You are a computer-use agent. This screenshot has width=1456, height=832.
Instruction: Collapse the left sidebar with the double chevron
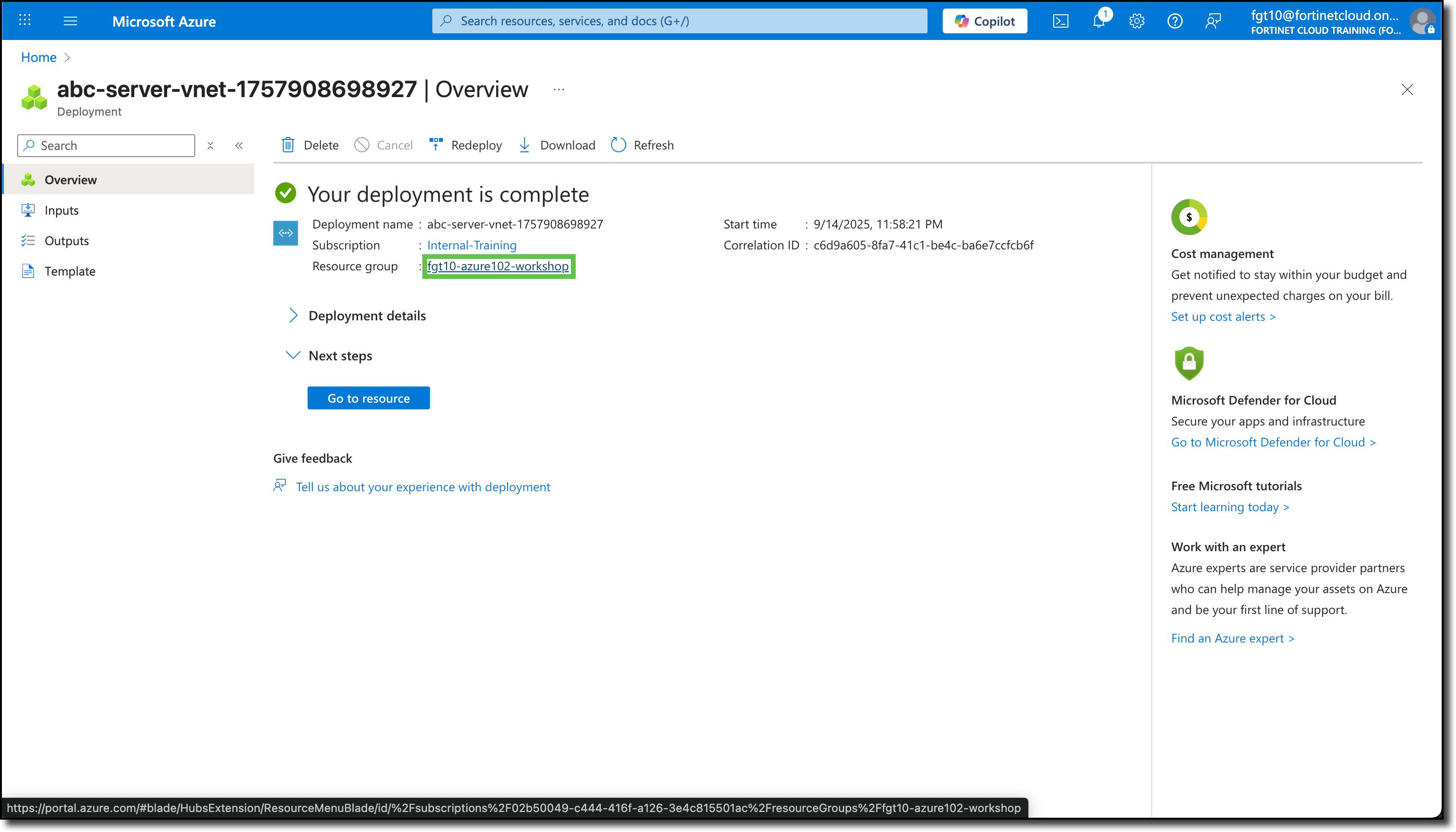click(239, 145)
